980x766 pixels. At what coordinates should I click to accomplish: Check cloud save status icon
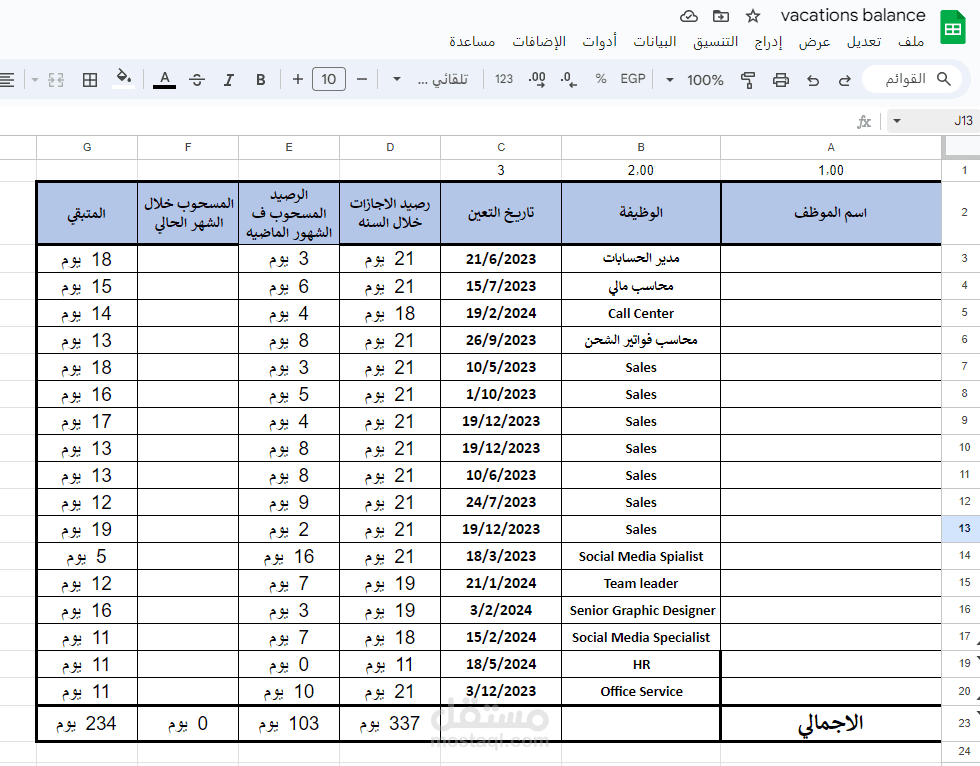689,16
